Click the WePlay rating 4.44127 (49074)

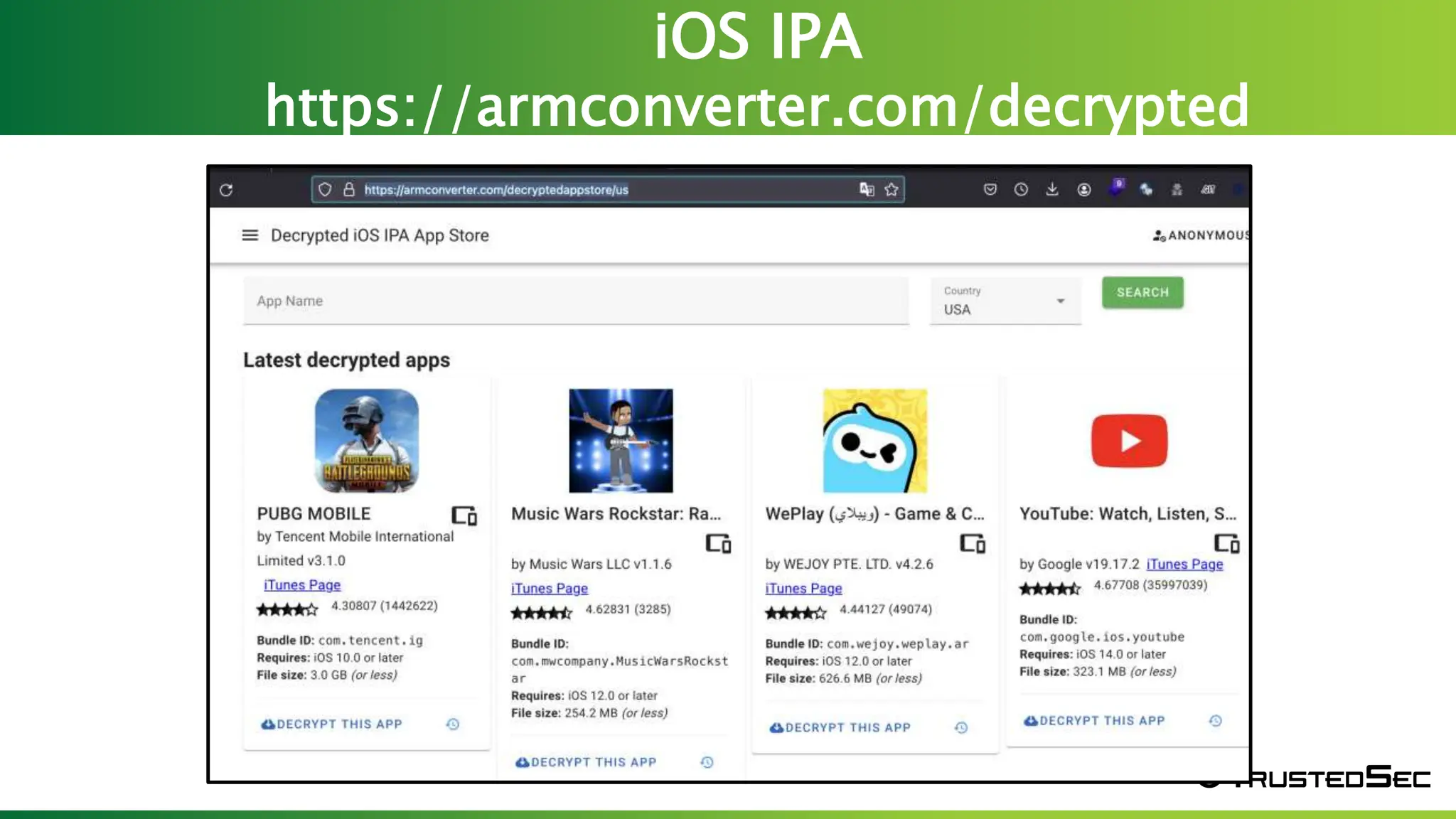(886, 609)
